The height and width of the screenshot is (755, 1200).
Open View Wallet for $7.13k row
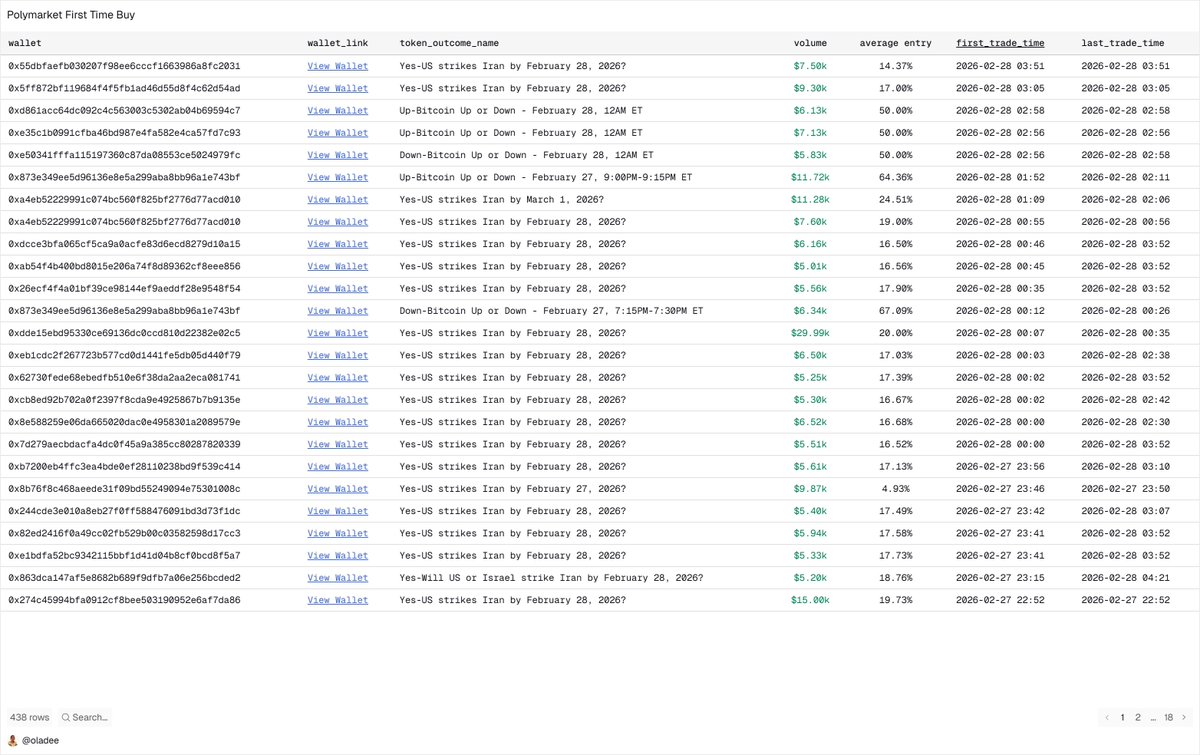[x=337, y=133]
